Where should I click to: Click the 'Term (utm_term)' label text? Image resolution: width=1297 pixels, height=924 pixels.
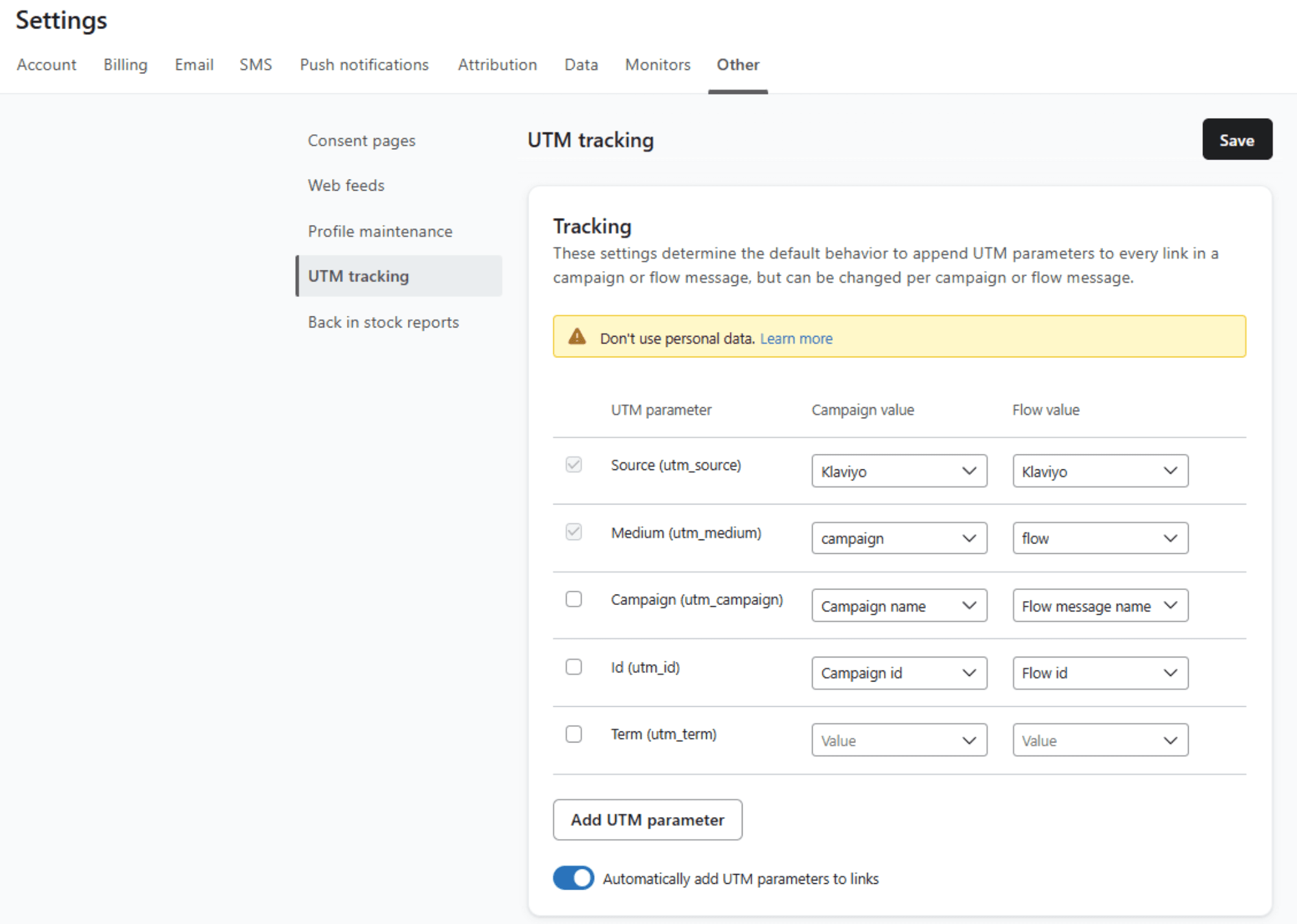(x=663, y=735)
